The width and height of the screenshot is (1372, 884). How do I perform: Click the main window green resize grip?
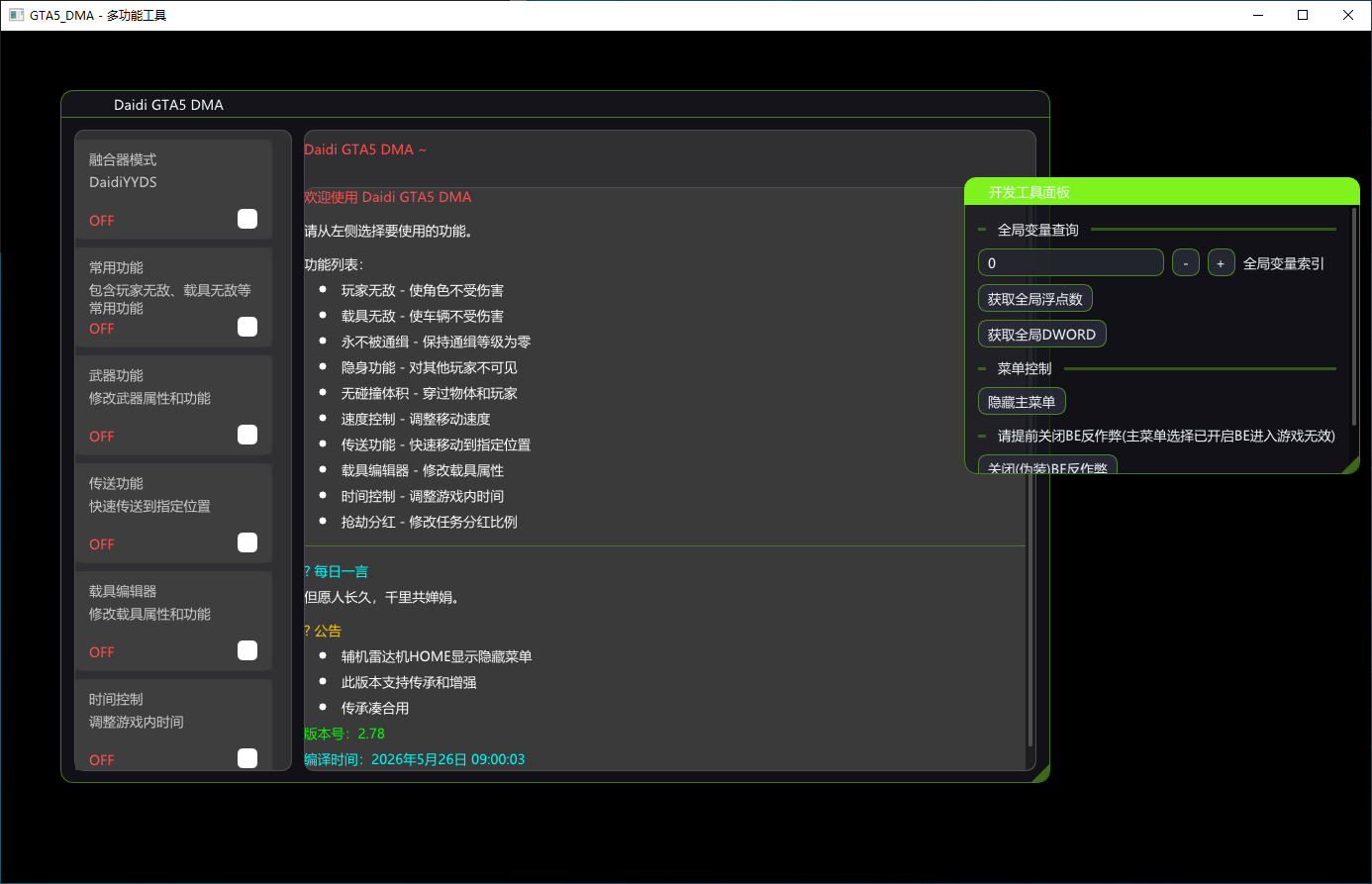tap(1041, 774)
